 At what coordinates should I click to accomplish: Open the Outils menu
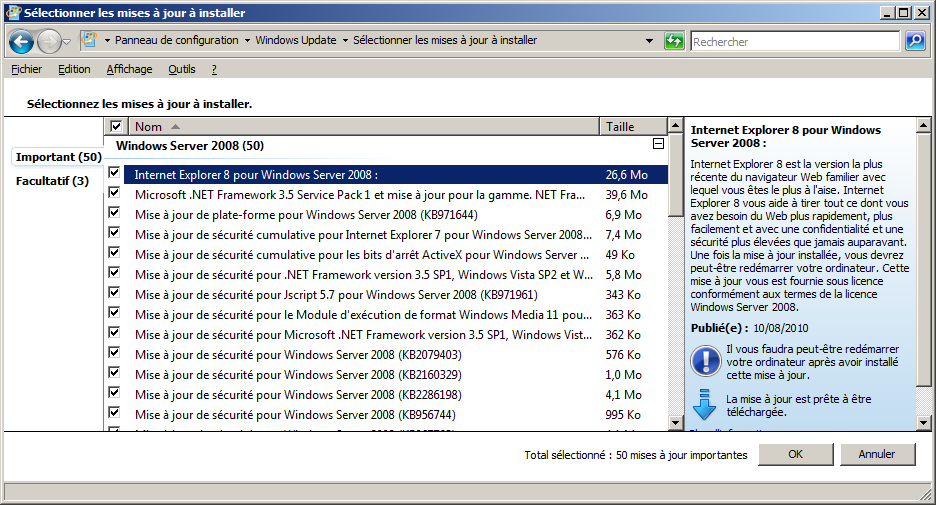(x=181, y=69)
